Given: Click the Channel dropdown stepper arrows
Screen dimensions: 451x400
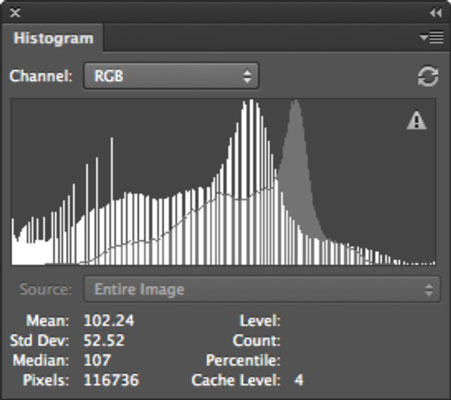Looking at the screenshot, I should (247, 76).
